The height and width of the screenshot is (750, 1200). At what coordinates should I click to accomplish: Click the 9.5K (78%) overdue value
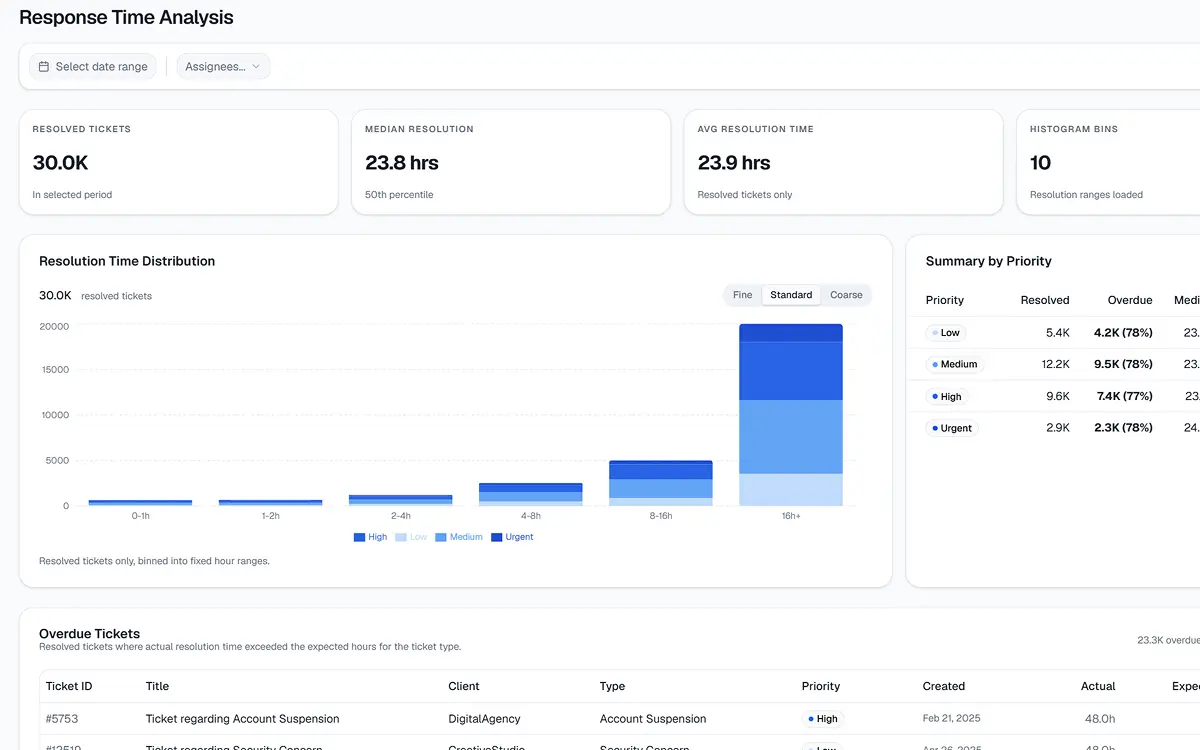1123,364
